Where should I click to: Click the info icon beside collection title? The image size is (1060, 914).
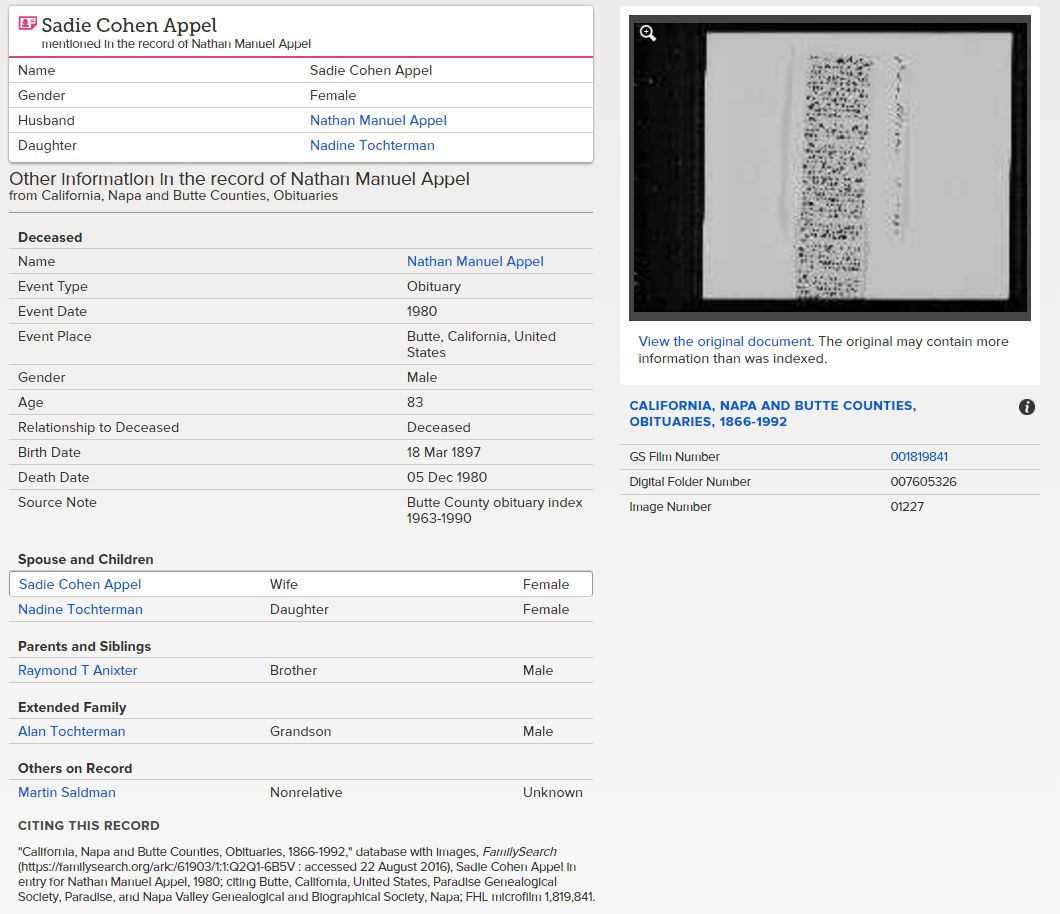coord(1026,407)
